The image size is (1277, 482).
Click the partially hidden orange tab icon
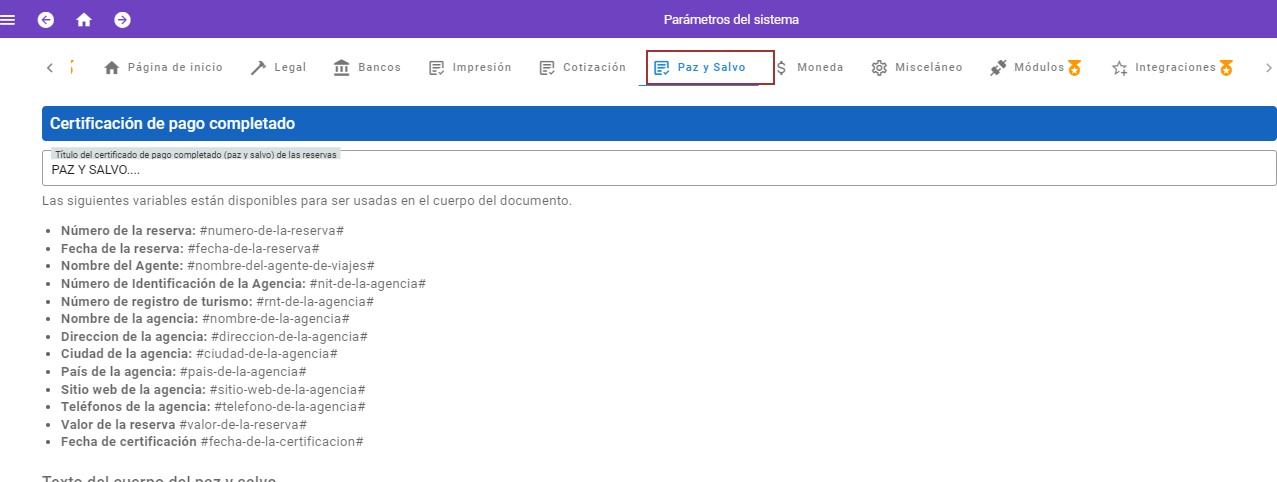(x=72, y=68)
